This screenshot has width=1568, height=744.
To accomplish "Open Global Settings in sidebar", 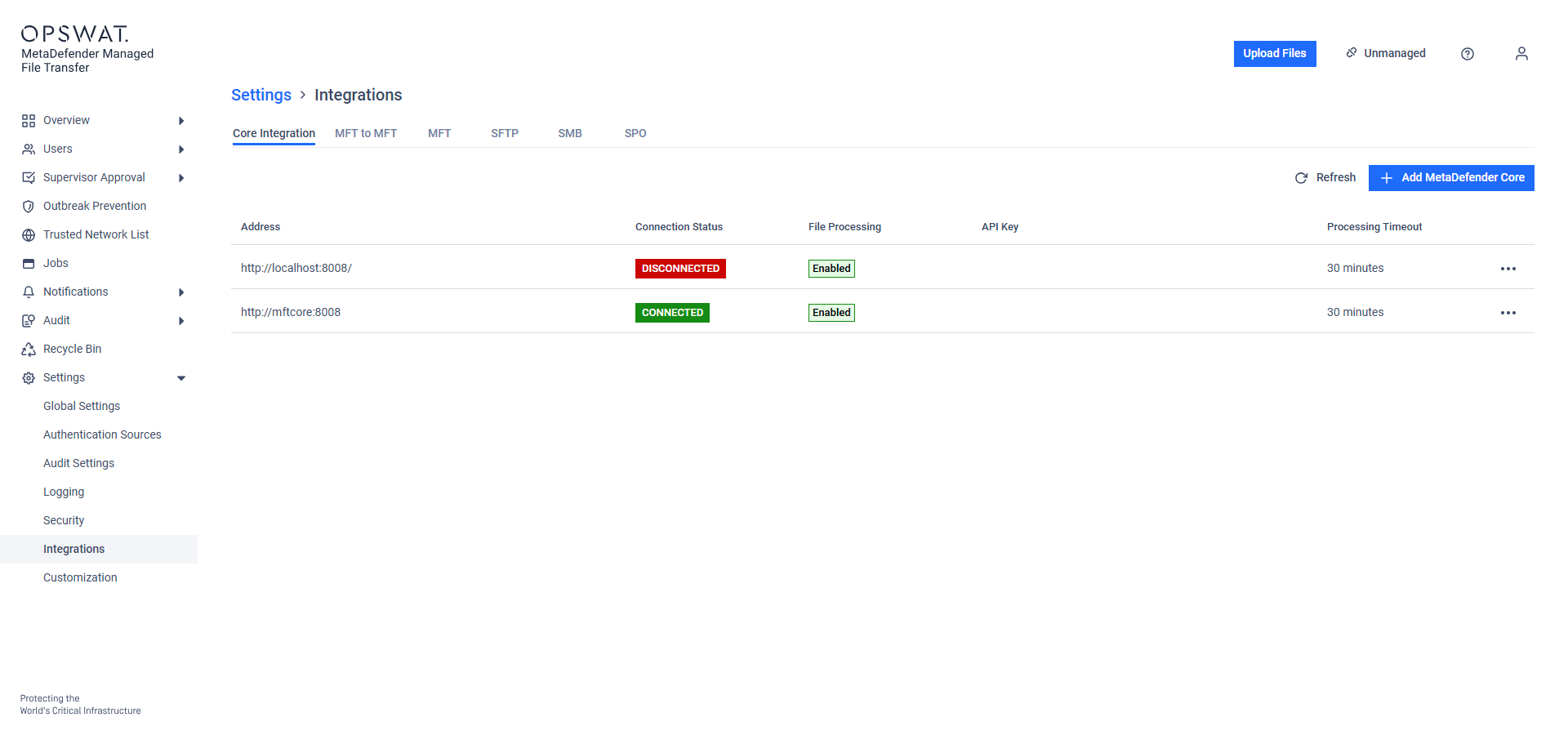I will coord(82,406).
